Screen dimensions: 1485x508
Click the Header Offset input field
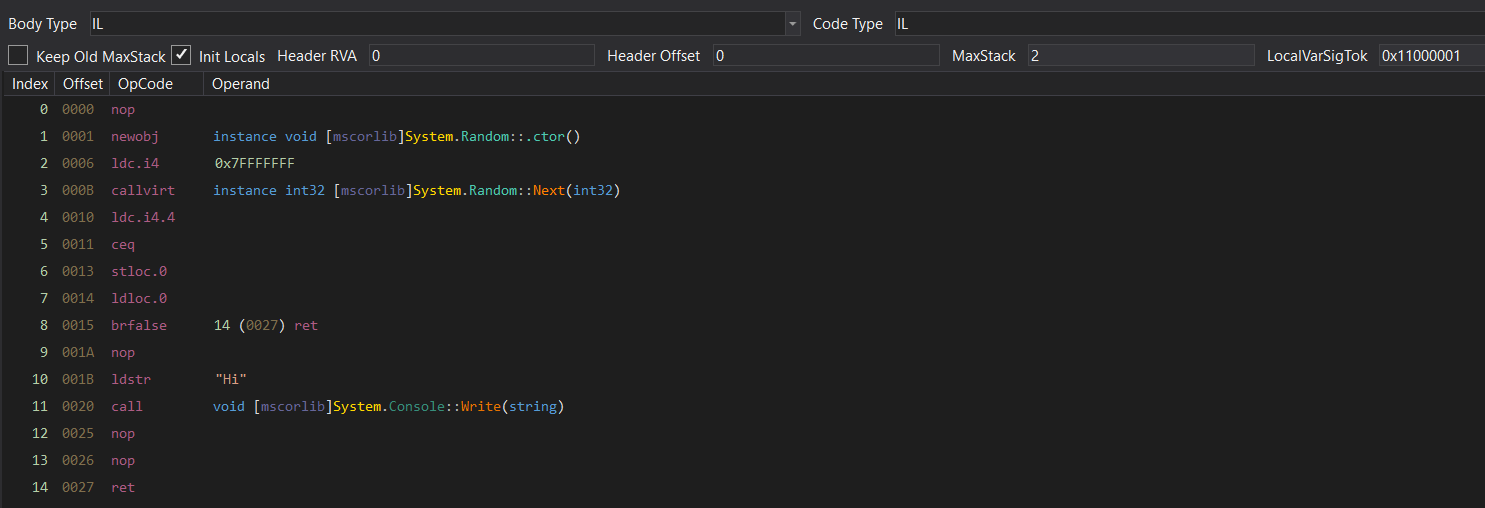(826, 56)
